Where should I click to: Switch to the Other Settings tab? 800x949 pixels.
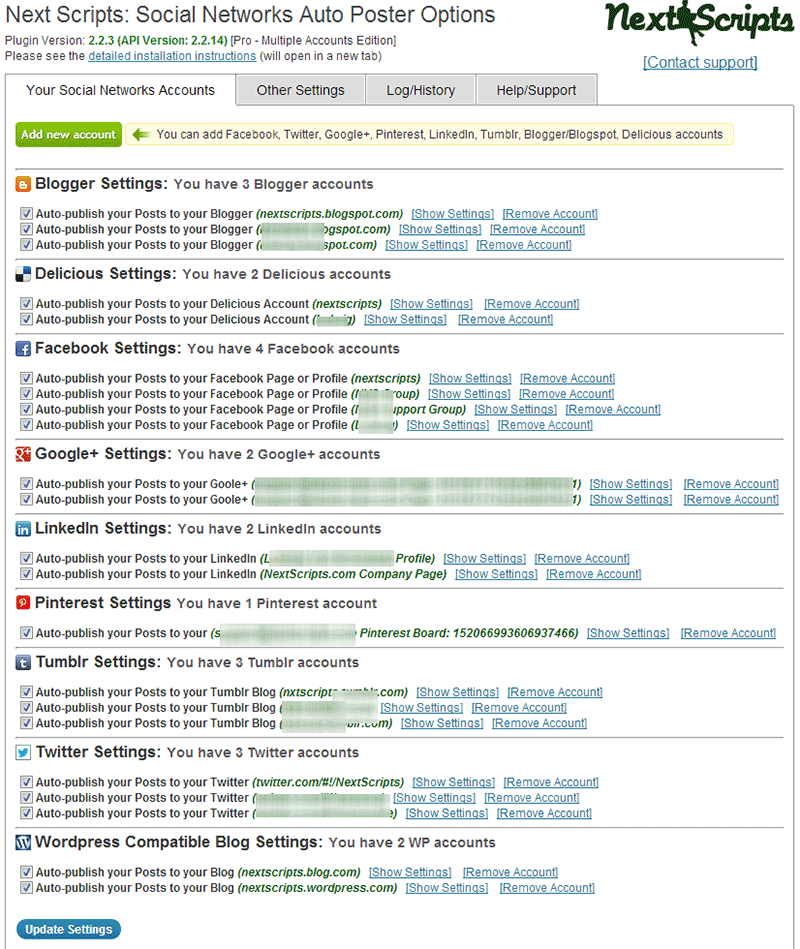(301, 90)
